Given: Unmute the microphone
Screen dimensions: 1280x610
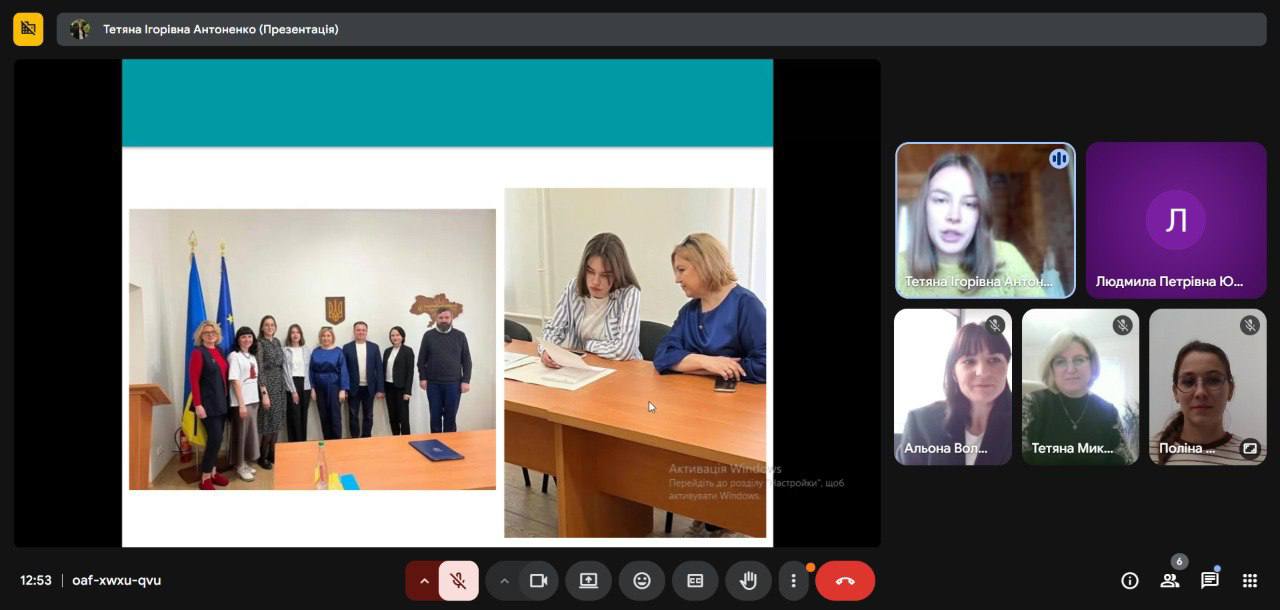Looking at the screenshot, I should tap(458, 581).
